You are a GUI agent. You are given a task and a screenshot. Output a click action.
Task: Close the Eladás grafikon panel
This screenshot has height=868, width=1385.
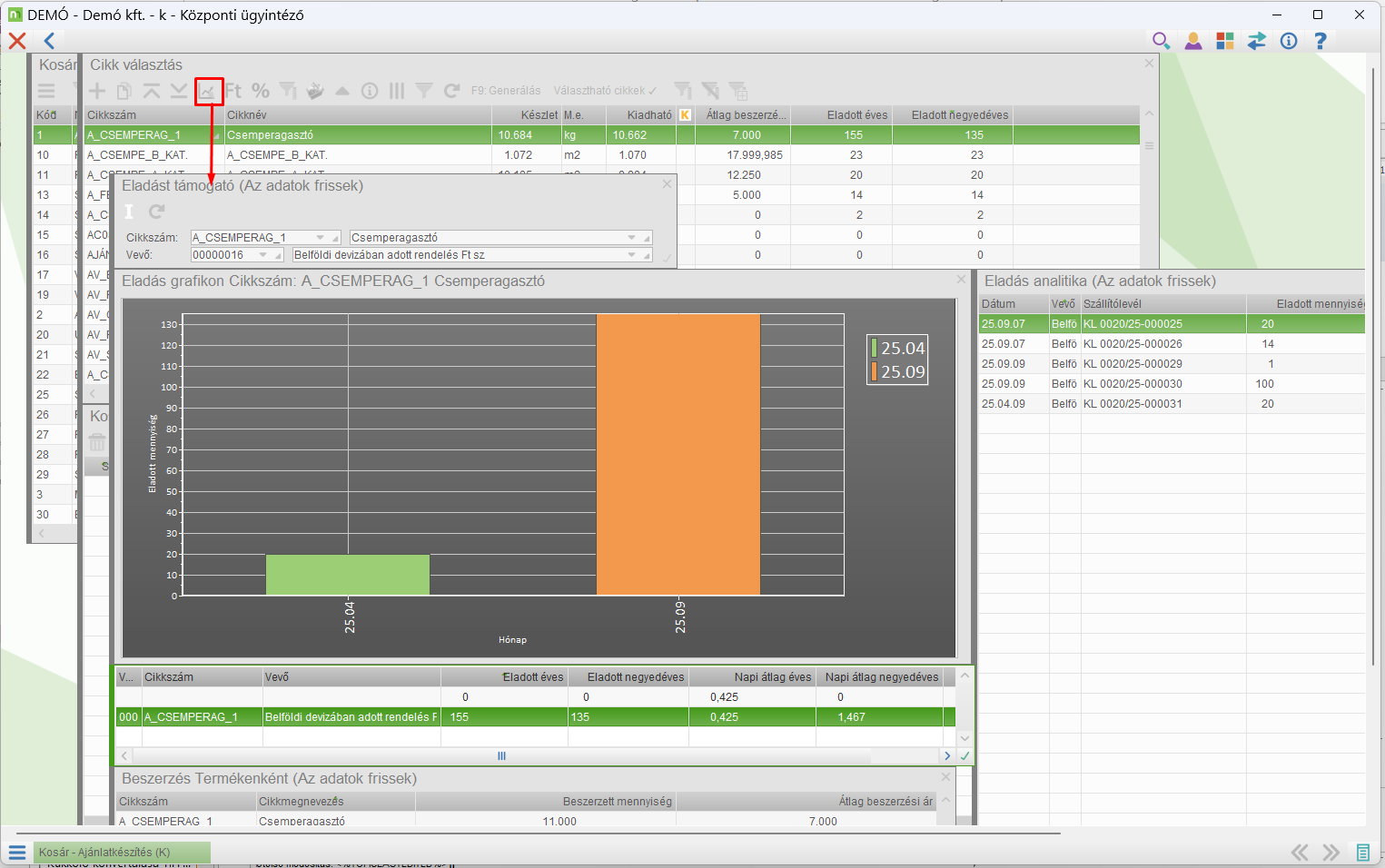click(961, 280)
